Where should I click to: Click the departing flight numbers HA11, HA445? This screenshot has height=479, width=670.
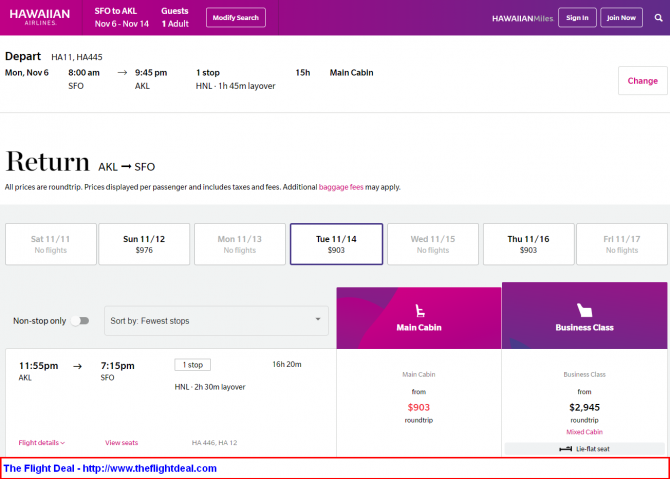click(x=77, y=57)
